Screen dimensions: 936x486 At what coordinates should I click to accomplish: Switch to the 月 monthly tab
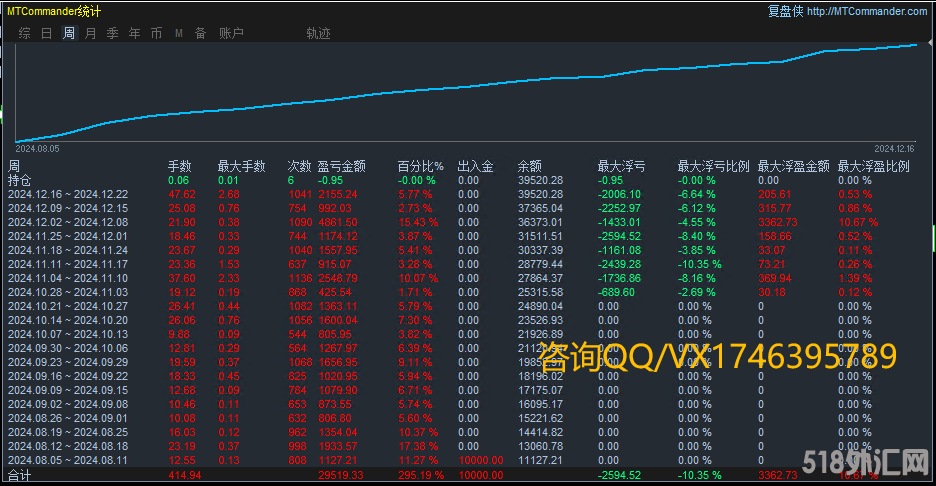point(90,33)
